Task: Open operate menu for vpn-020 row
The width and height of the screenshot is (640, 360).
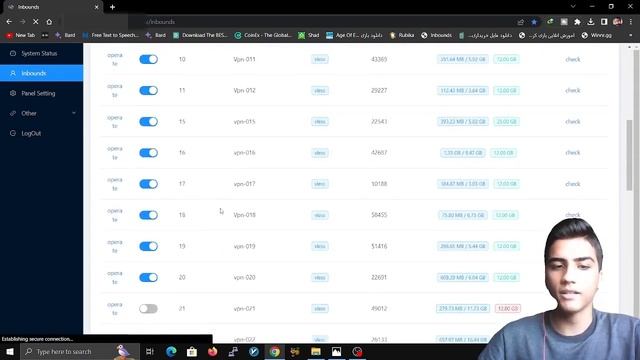Action: pos(115,278)
